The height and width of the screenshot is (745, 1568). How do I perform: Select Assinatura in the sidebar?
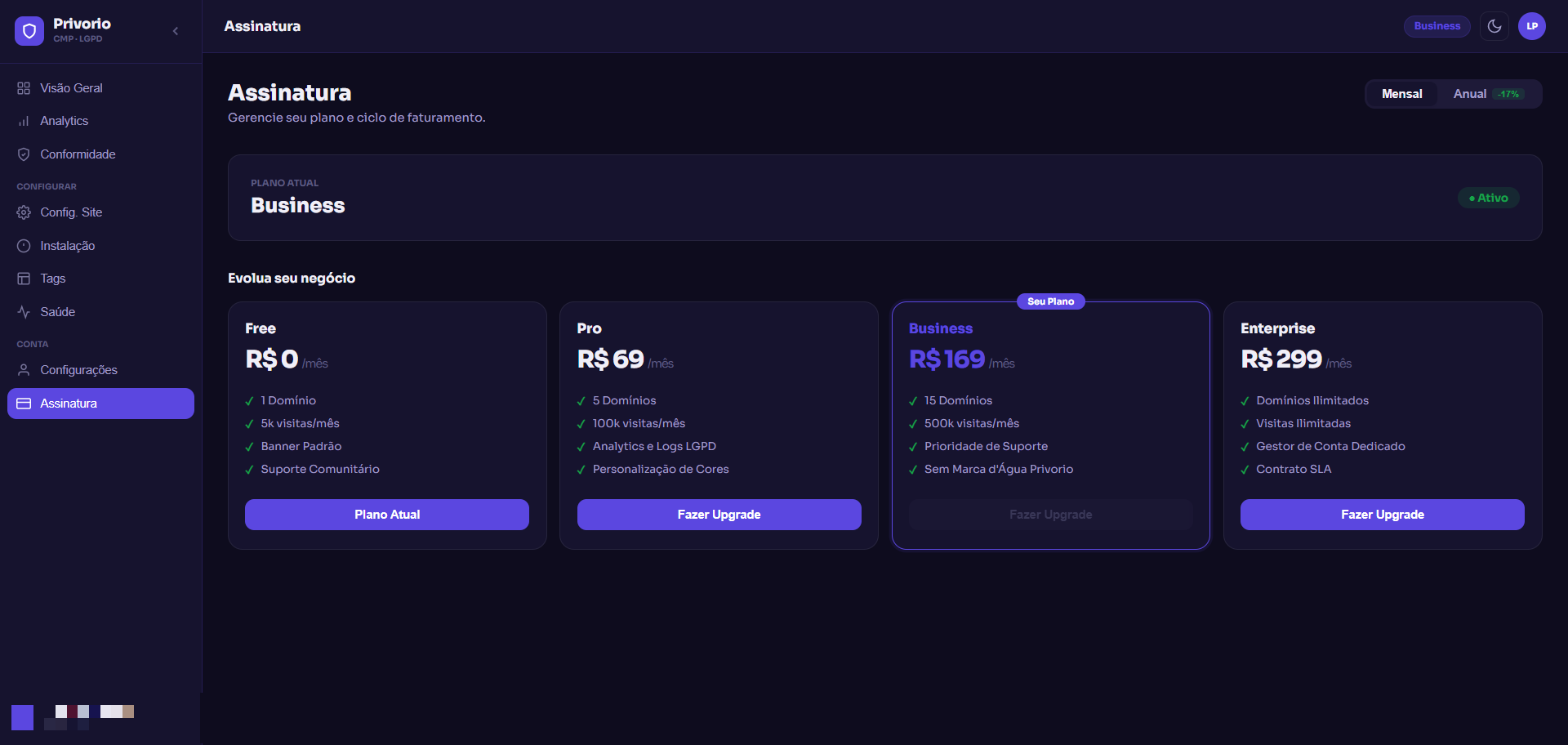(101, 404)
